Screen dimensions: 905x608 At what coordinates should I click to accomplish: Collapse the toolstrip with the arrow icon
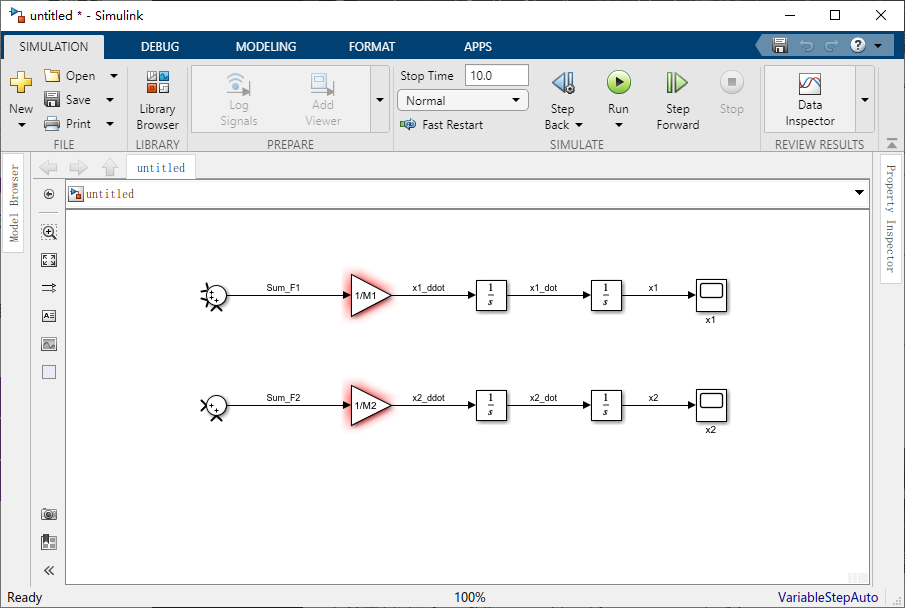[x=892, y=143]
